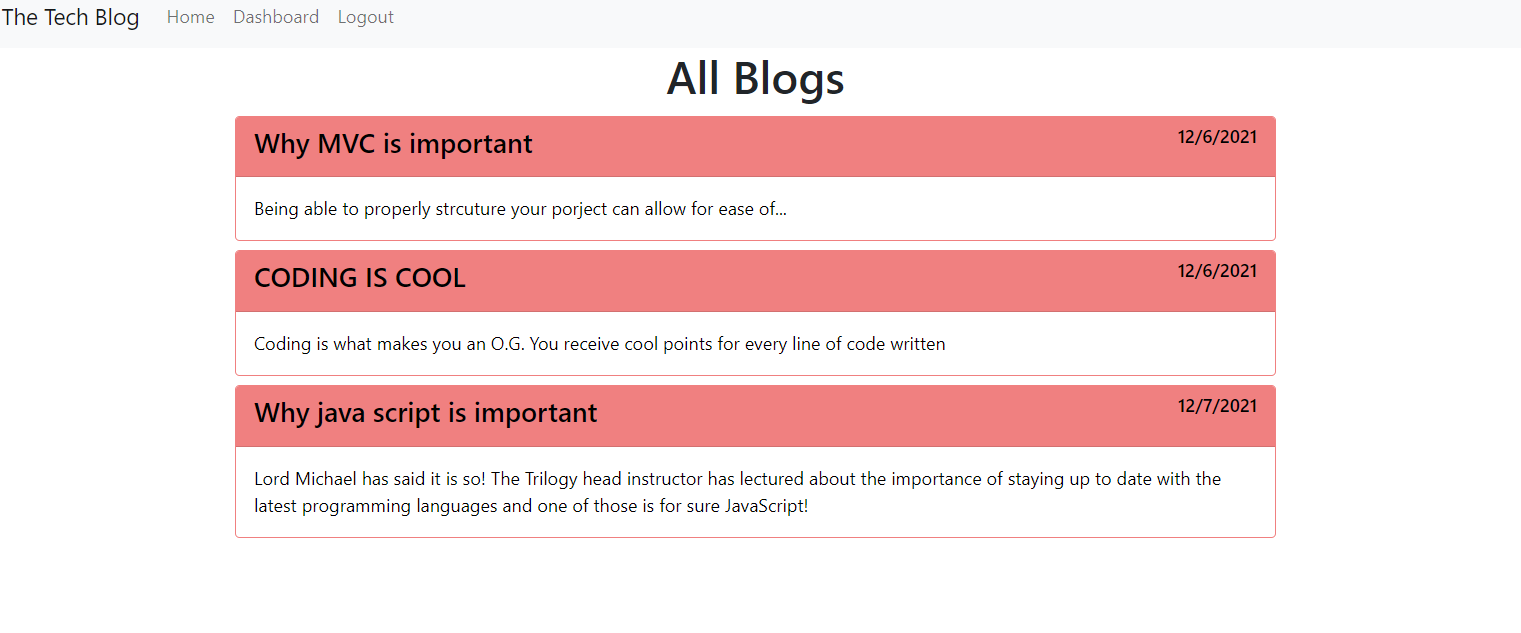
Task: Click the white card body of the MVC post
Action: [x=755, y=209]
